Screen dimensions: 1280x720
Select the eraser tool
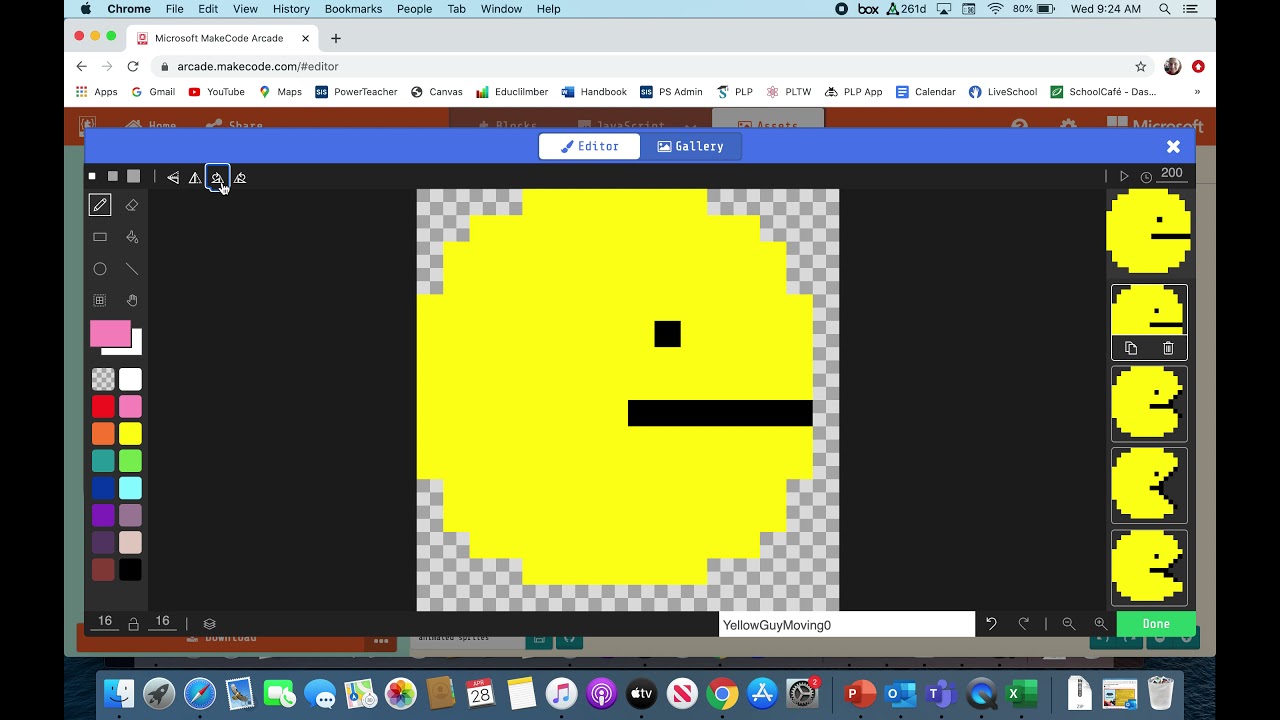(131, 205)
